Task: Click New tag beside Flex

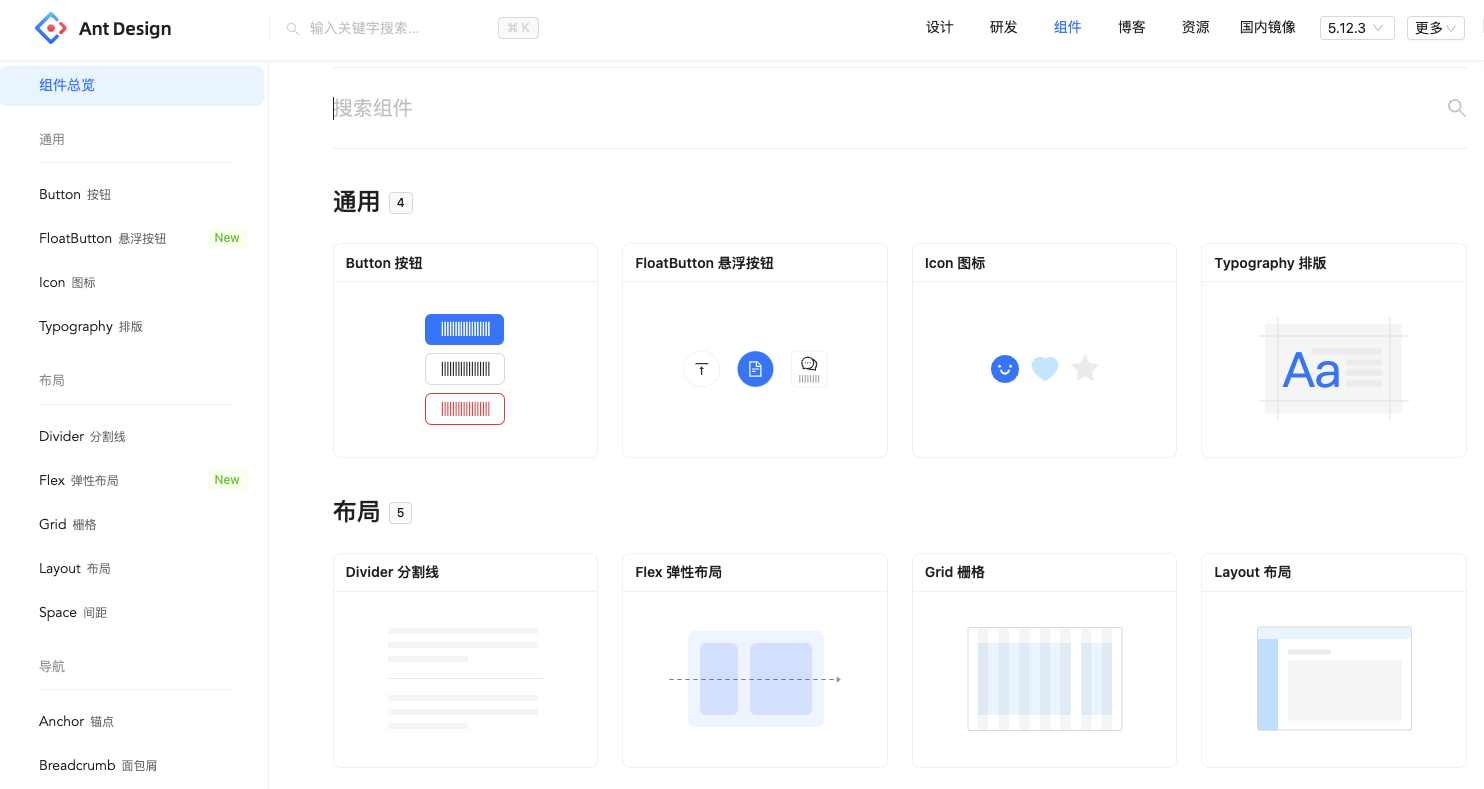Action: [x=227, y=480]
